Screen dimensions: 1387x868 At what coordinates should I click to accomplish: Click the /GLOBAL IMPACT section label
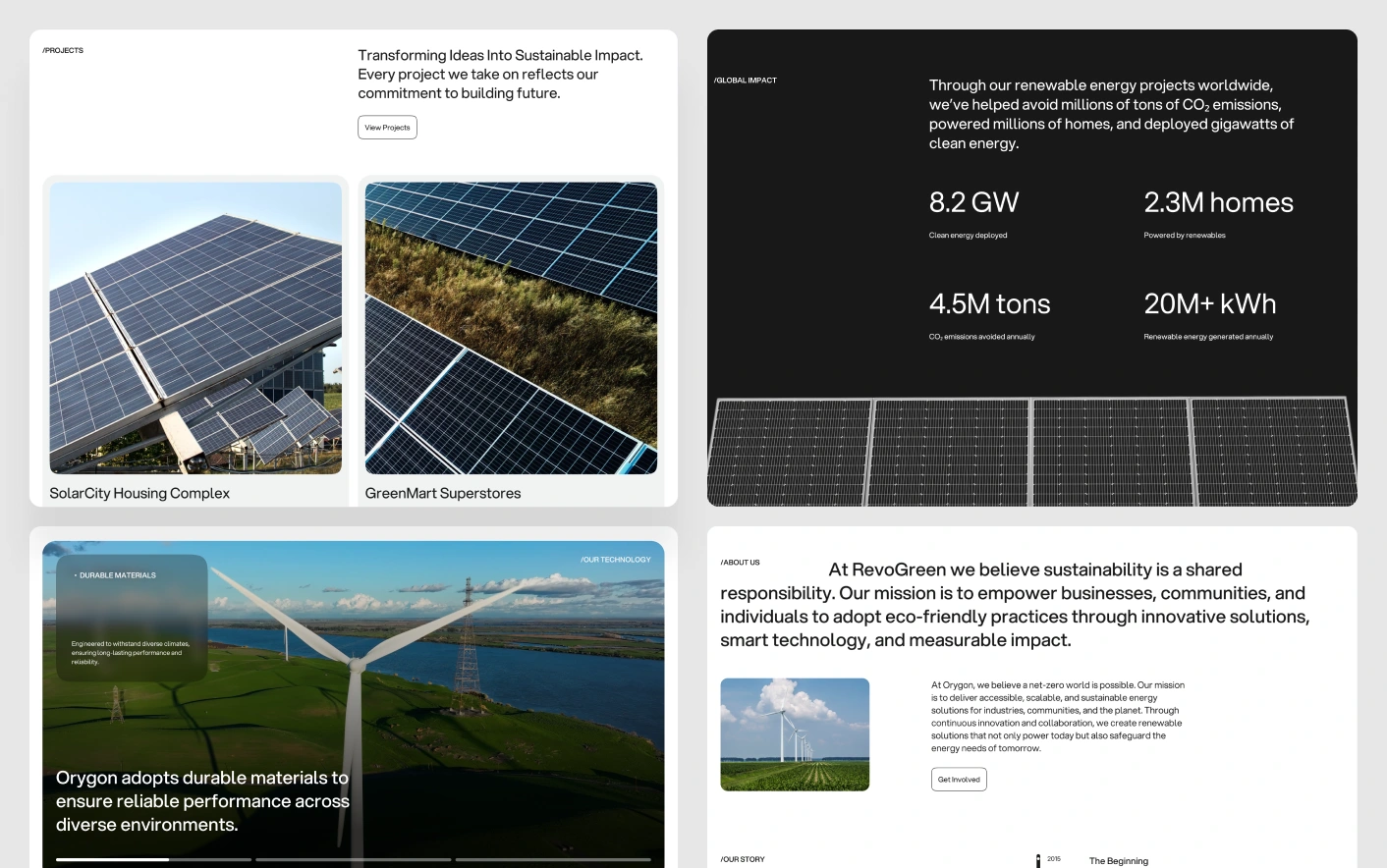pyautogui.click(x=746, y=81)
